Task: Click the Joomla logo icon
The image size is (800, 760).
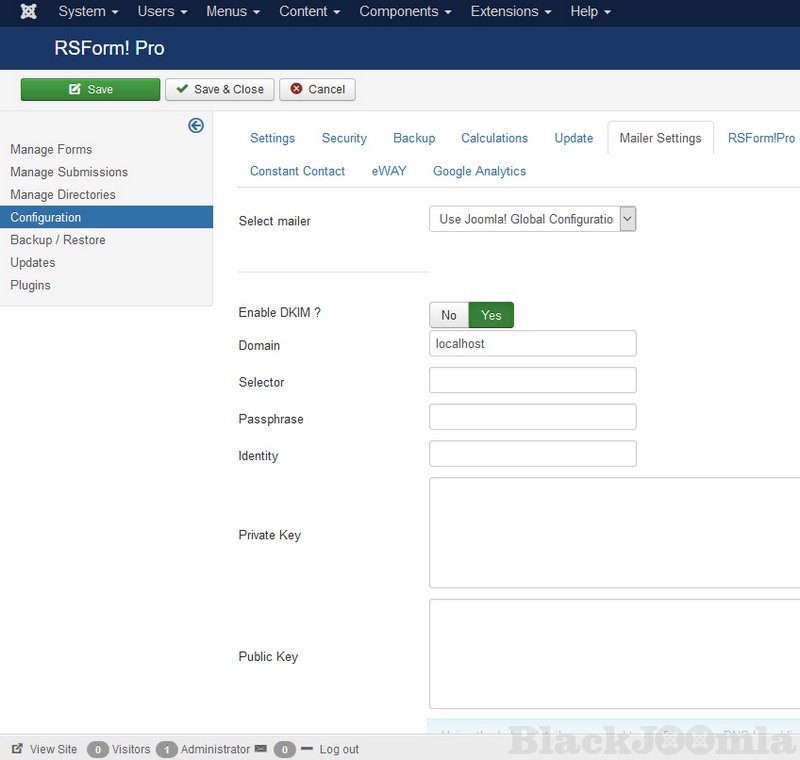Action: pyautogui.click(x=29, y=12)
